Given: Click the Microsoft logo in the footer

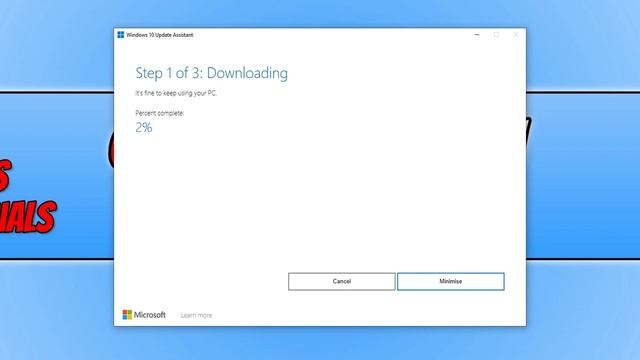Looking at the screenshot, I should point(144,315).
